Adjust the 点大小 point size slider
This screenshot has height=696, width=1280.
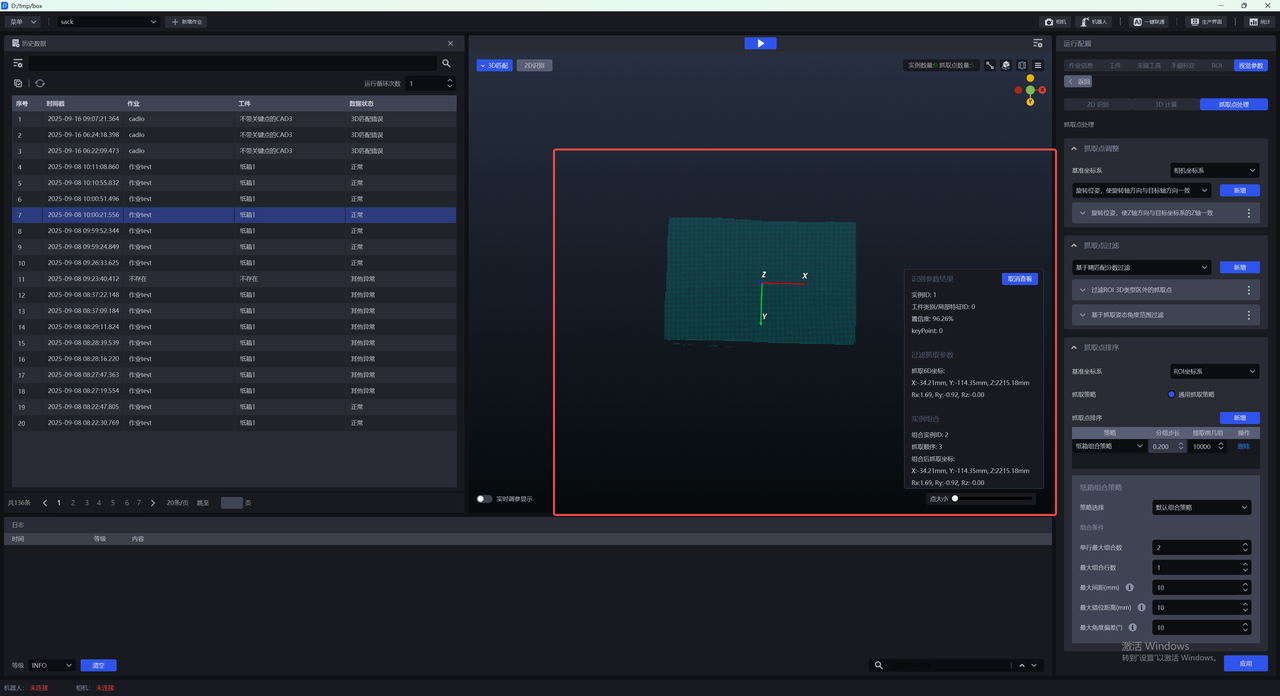pos(956,498)
